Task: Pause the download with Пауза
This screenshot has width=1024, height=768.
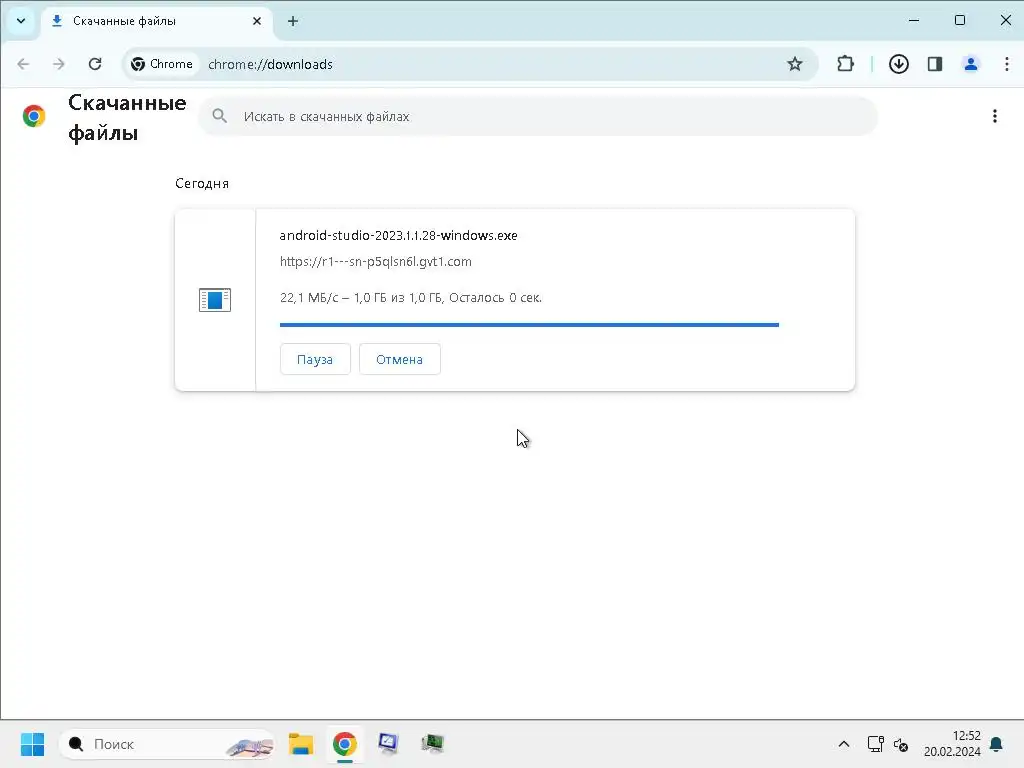Action: point(315,359)
